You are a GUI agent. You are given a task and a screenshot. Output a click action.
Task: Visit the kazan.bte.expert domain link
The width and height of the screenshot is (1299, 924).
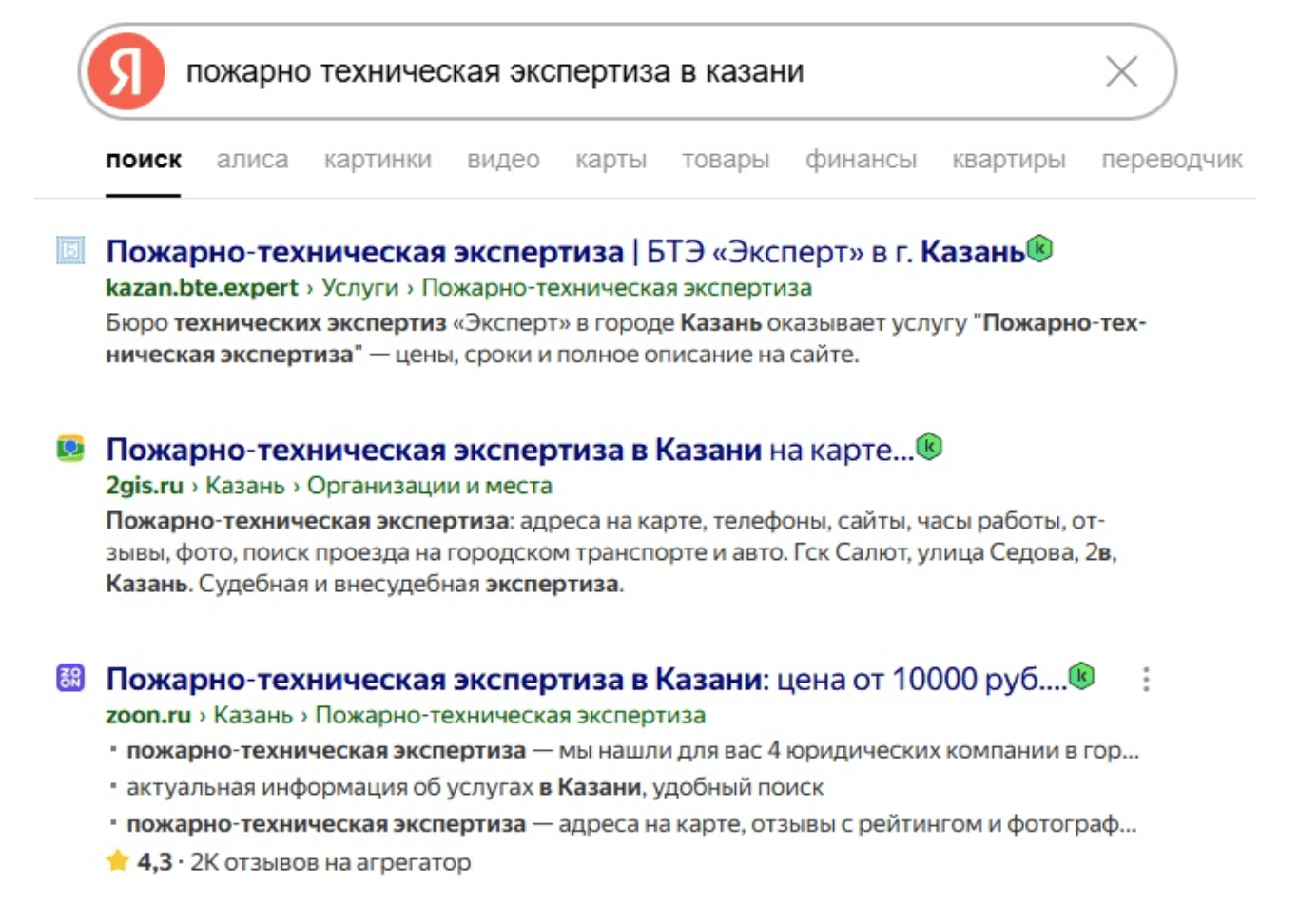(202, 288)
